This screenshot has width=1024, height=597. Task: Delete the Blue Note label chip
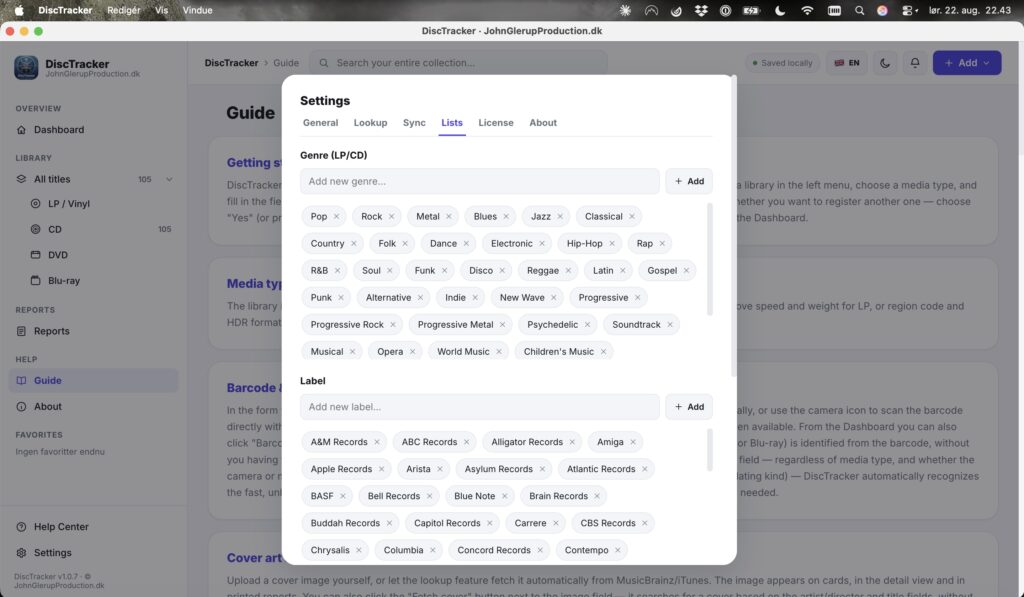tap(504, 496)
